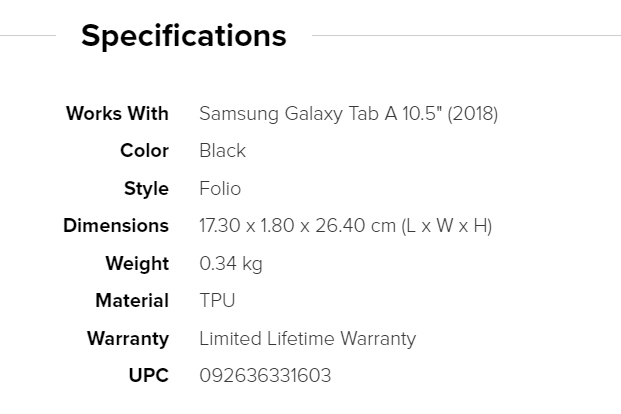Image resolution: width=621 pixels, height=414 pixels.
Task: Click the Samsung Galaxy Tab A 10.5" text
Action: tap(321, 113)
